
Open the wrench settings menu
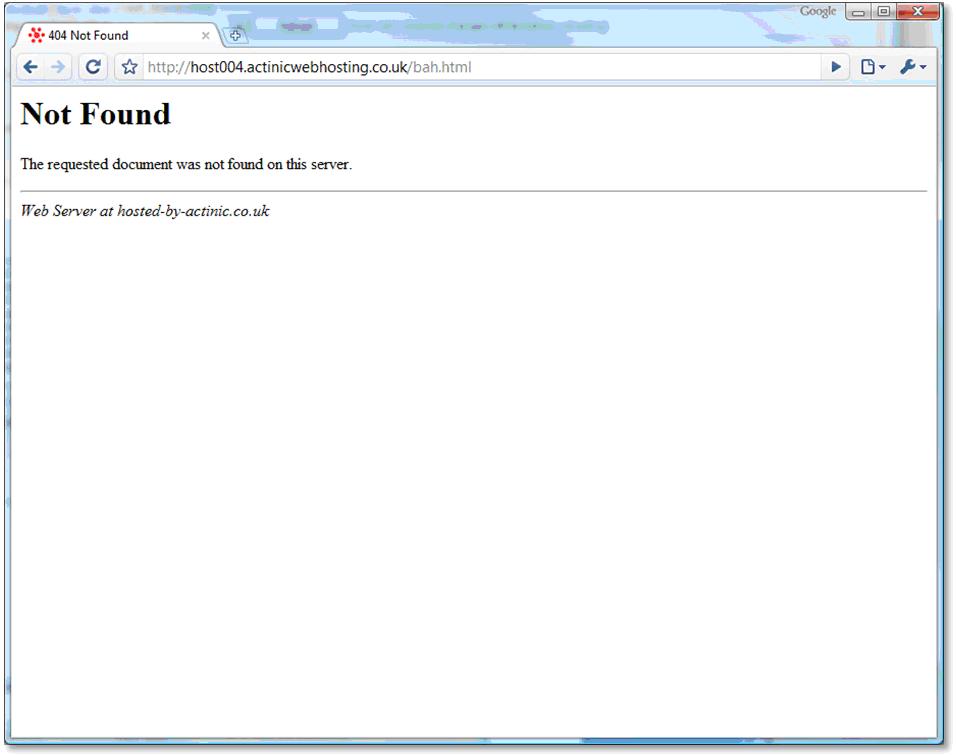tap(912, 67)
